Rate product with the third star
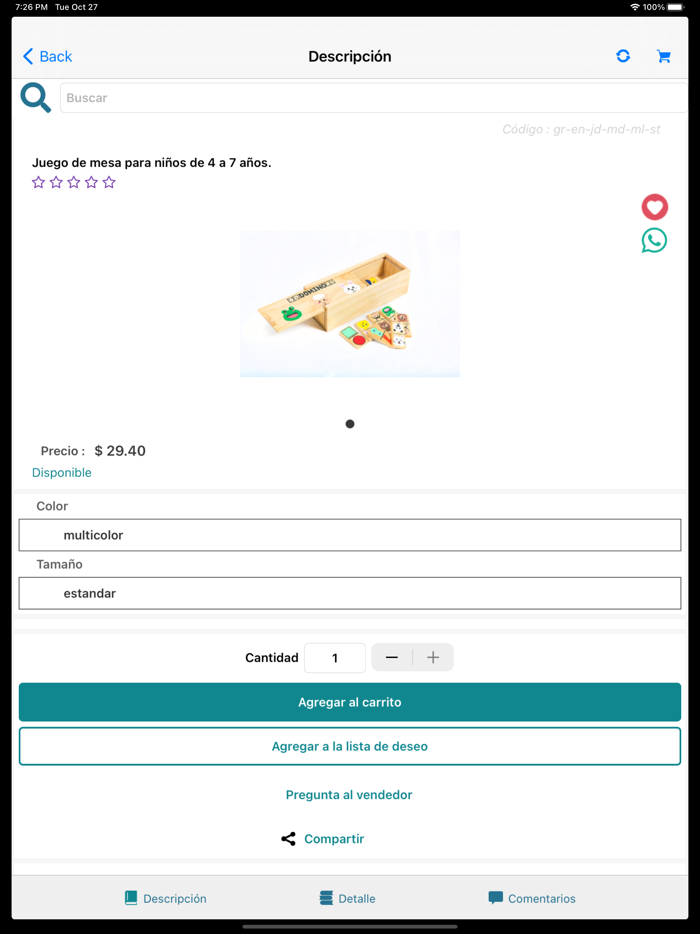The width and height of the screenshot is (700, 934). point(74,182)
